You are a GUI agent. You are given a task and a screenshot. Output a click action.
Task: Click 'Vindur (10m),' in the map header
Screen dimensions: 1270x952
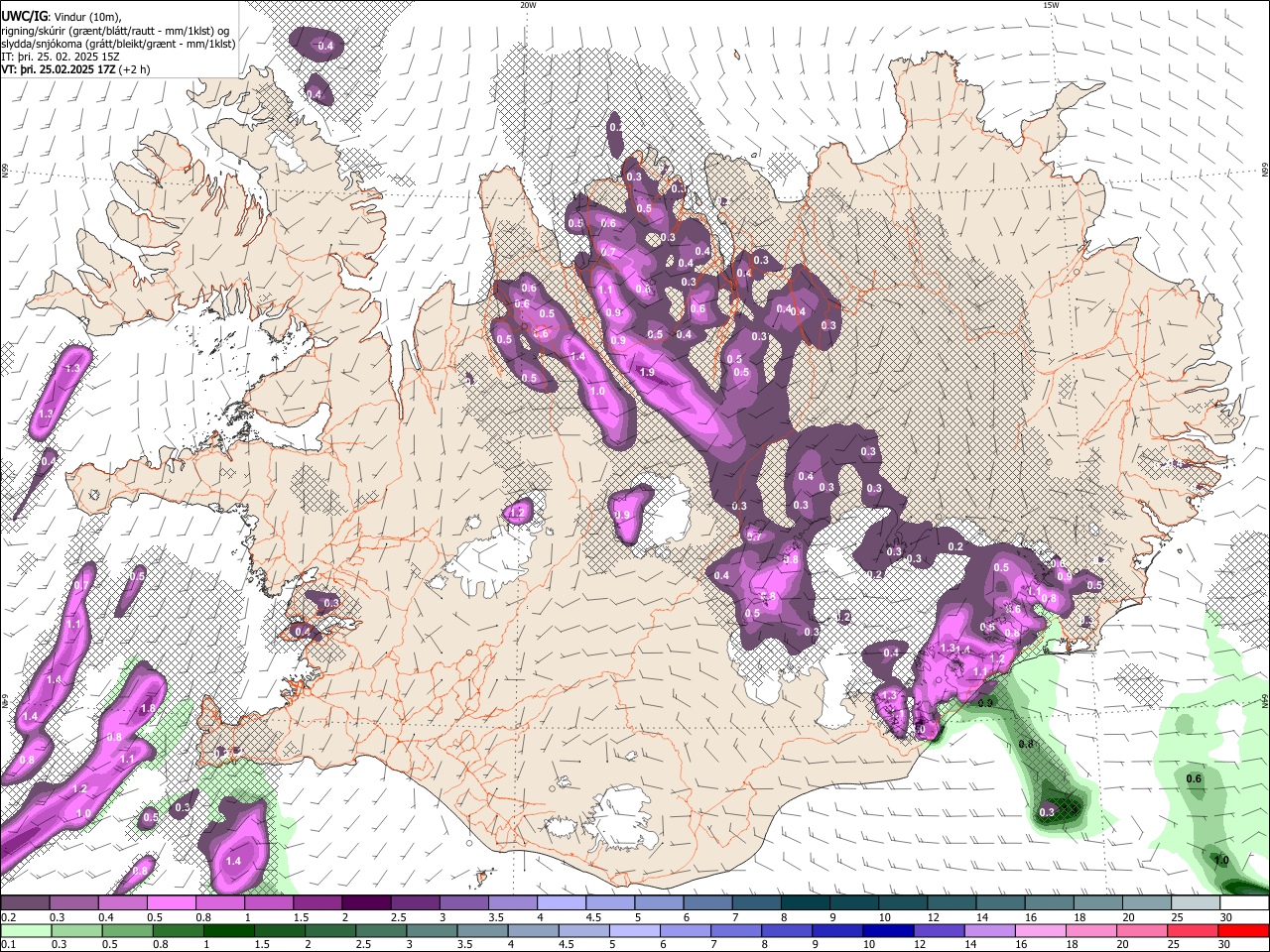pyautogui.click(x=86, y=17)
